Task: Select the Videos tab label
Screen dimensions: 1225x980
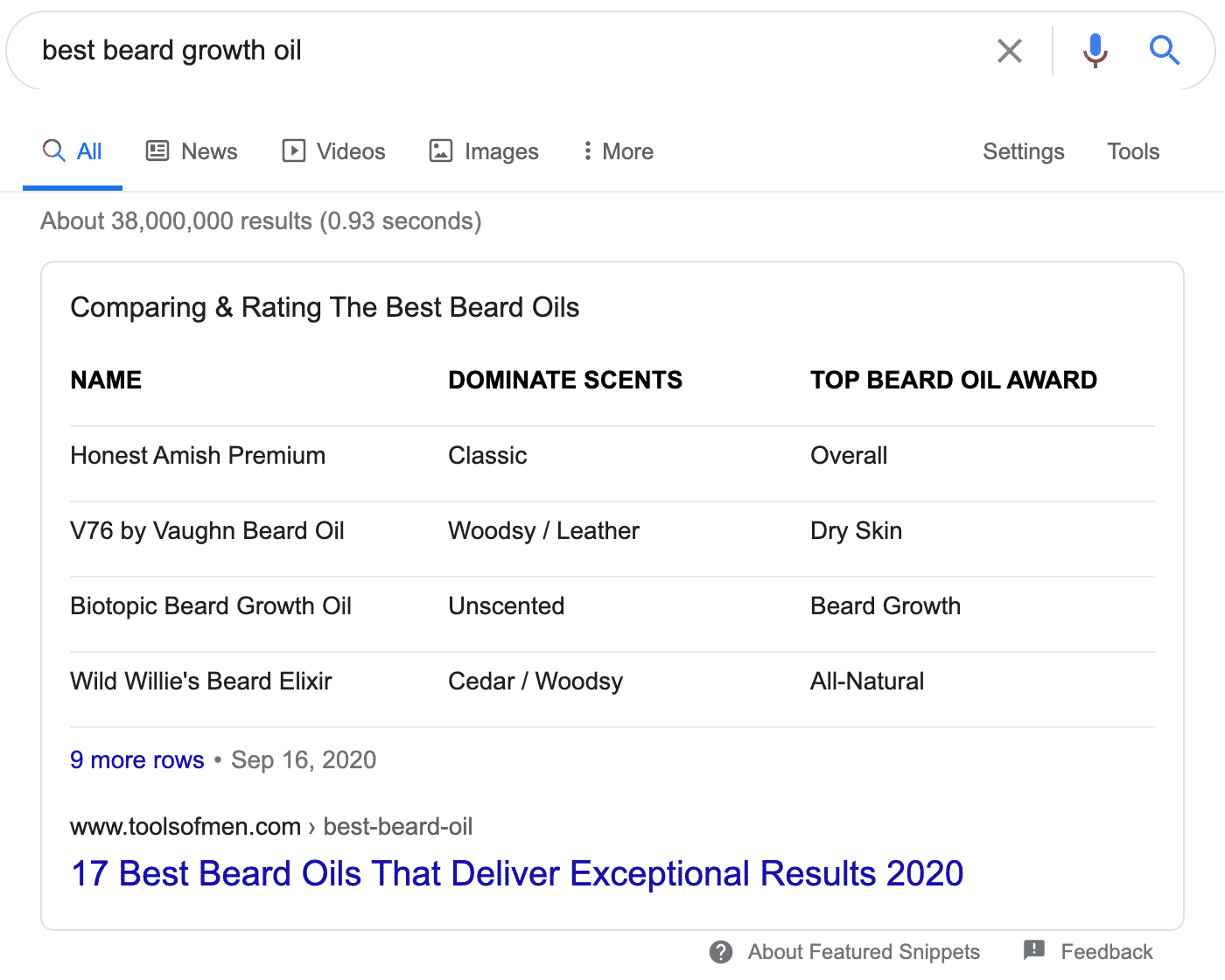Action: [351, 151]
